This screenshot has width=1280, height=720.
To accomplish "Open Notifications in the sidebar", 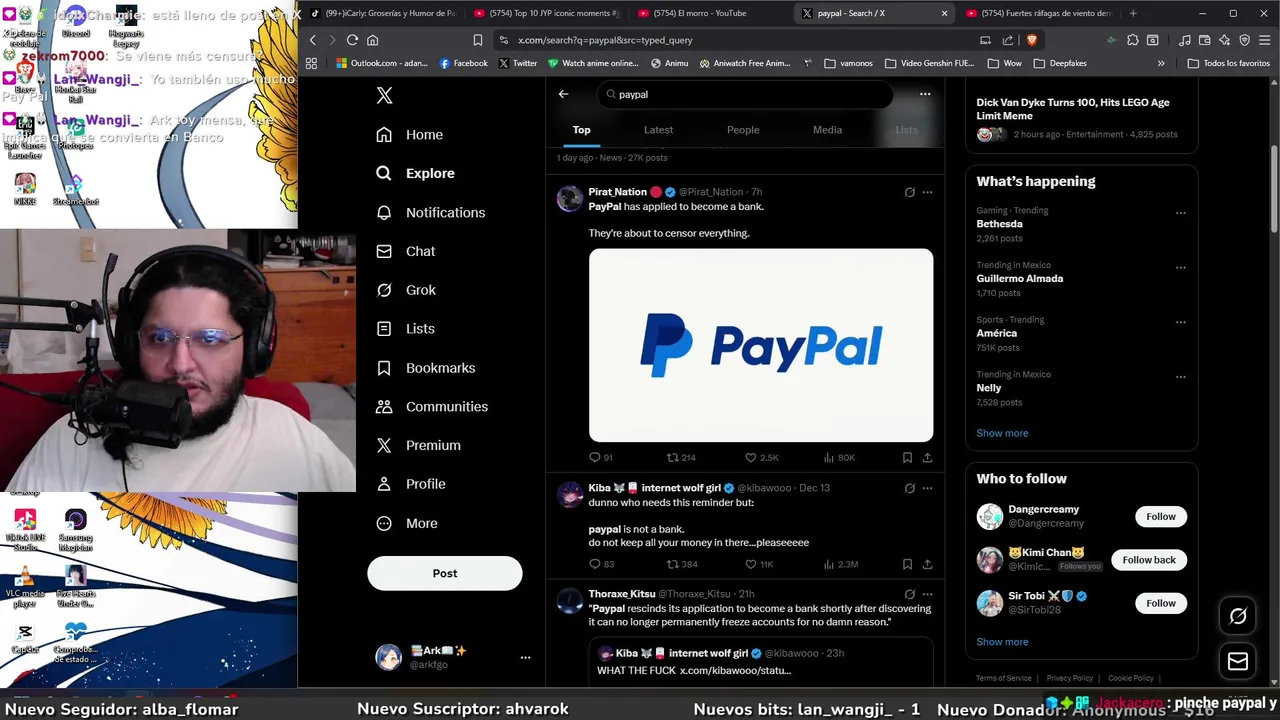I will coord(431,212).
